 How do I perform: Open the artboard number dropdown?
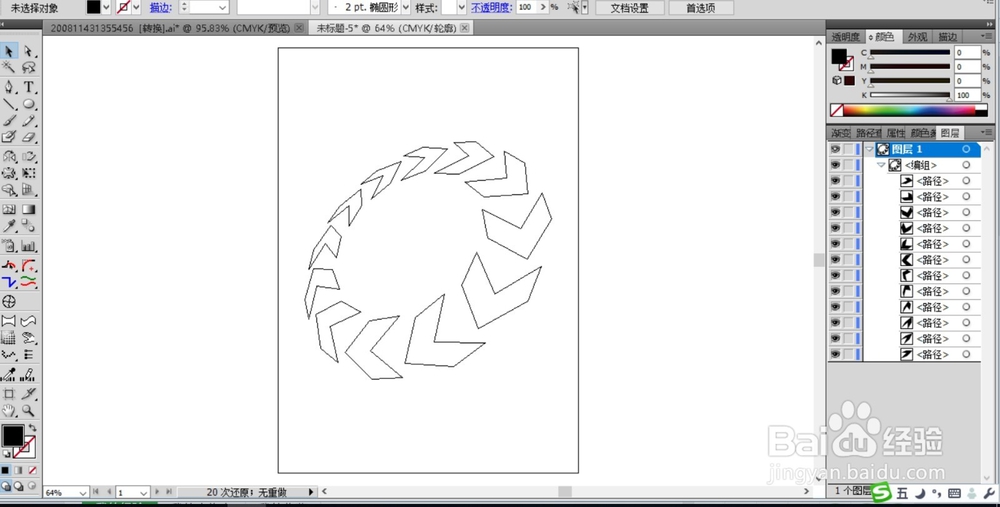pos(144,492)
